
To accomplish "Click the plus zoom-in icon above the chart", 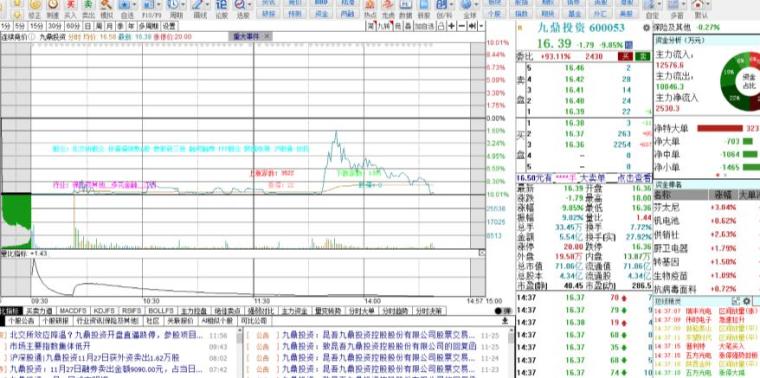I will tap(452, 26).
